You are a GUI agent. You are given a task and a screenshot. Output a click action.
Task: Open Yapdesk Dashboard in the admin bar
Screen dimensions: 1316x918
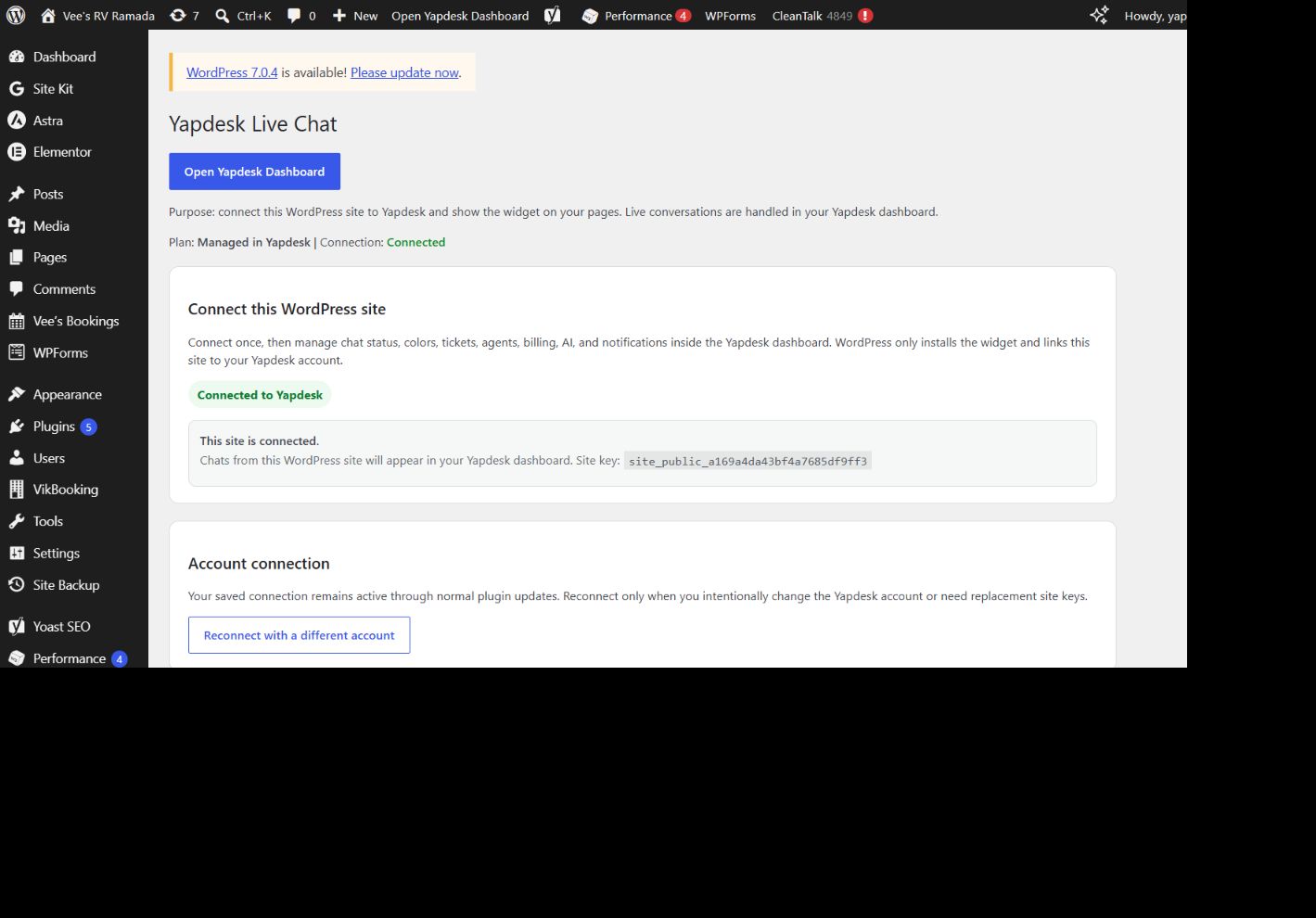tap(460, 16)
